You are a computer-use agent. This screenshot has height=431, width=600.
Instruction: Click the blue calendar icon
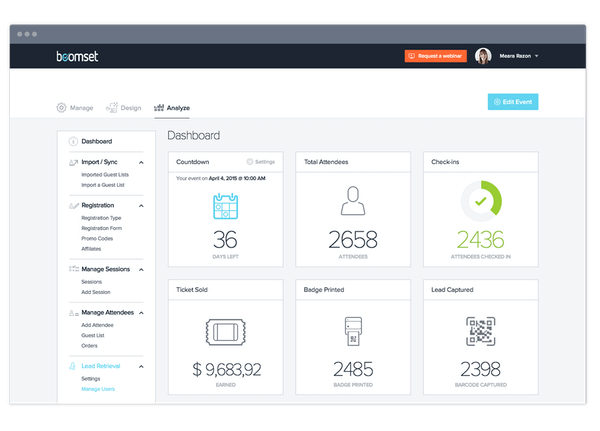[x=225, y=206]
